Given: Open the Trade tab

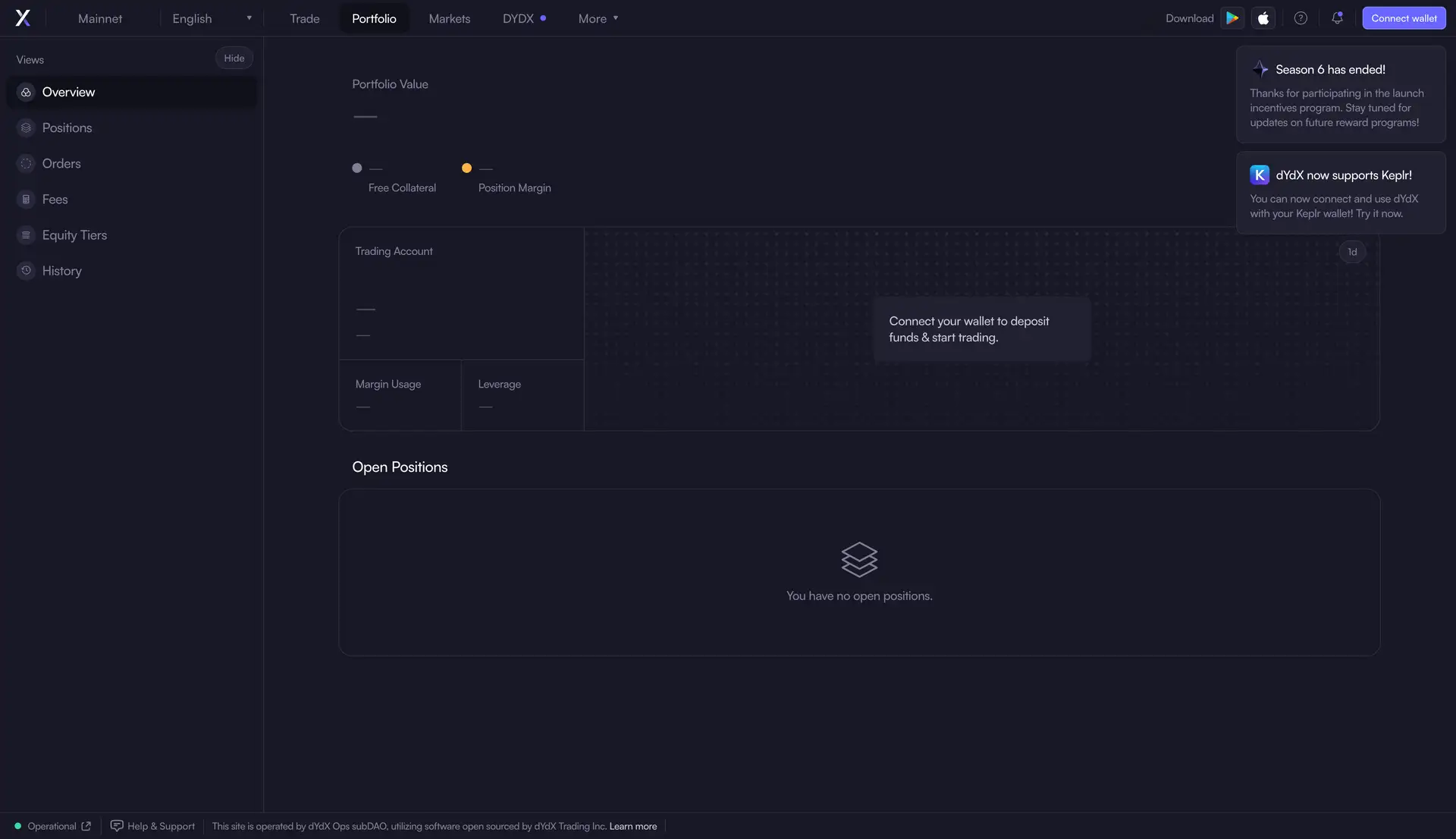Looking at the screenshot, I should pos(304,18).
